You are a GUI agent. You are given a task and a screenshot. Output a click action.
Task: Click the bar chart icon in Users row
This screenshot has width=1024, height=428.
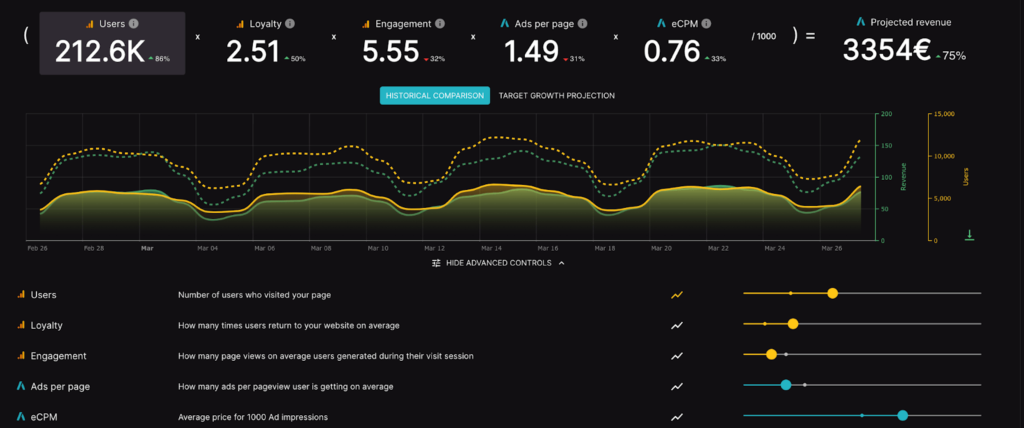pyautogui.click(x=21, y=295)
